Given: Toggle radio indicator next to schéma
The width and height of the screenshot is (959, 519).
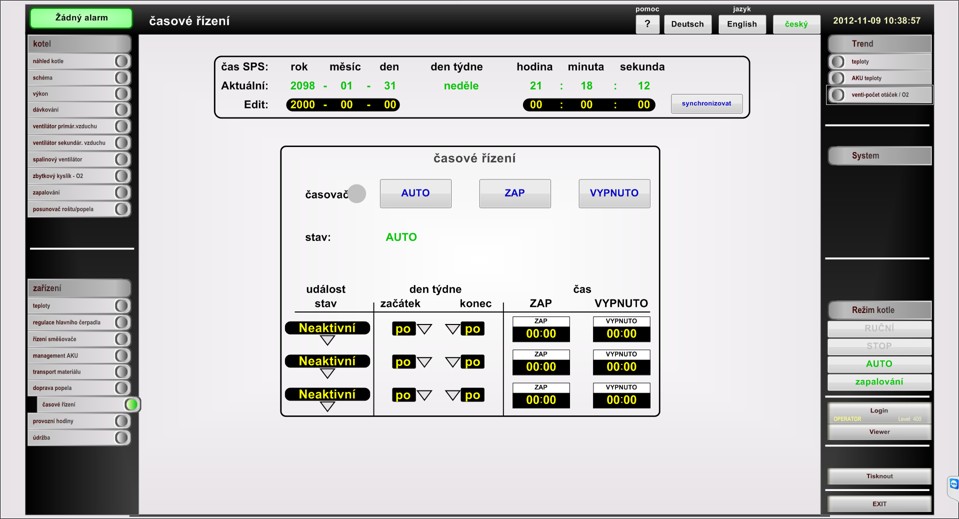Looking at the screenshot, I should (122, 78).
